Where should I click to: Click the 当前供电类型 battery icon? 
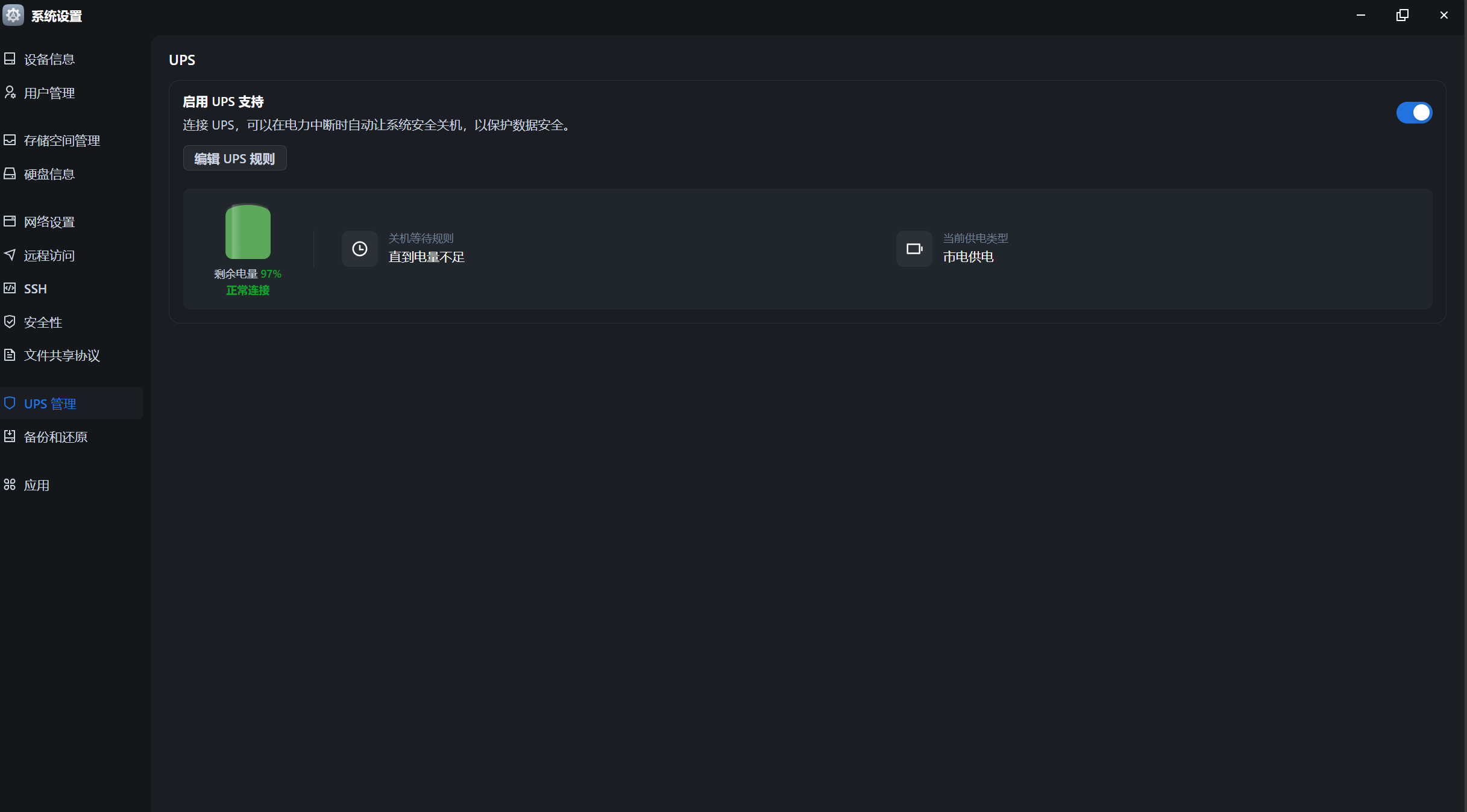point(914,249)
